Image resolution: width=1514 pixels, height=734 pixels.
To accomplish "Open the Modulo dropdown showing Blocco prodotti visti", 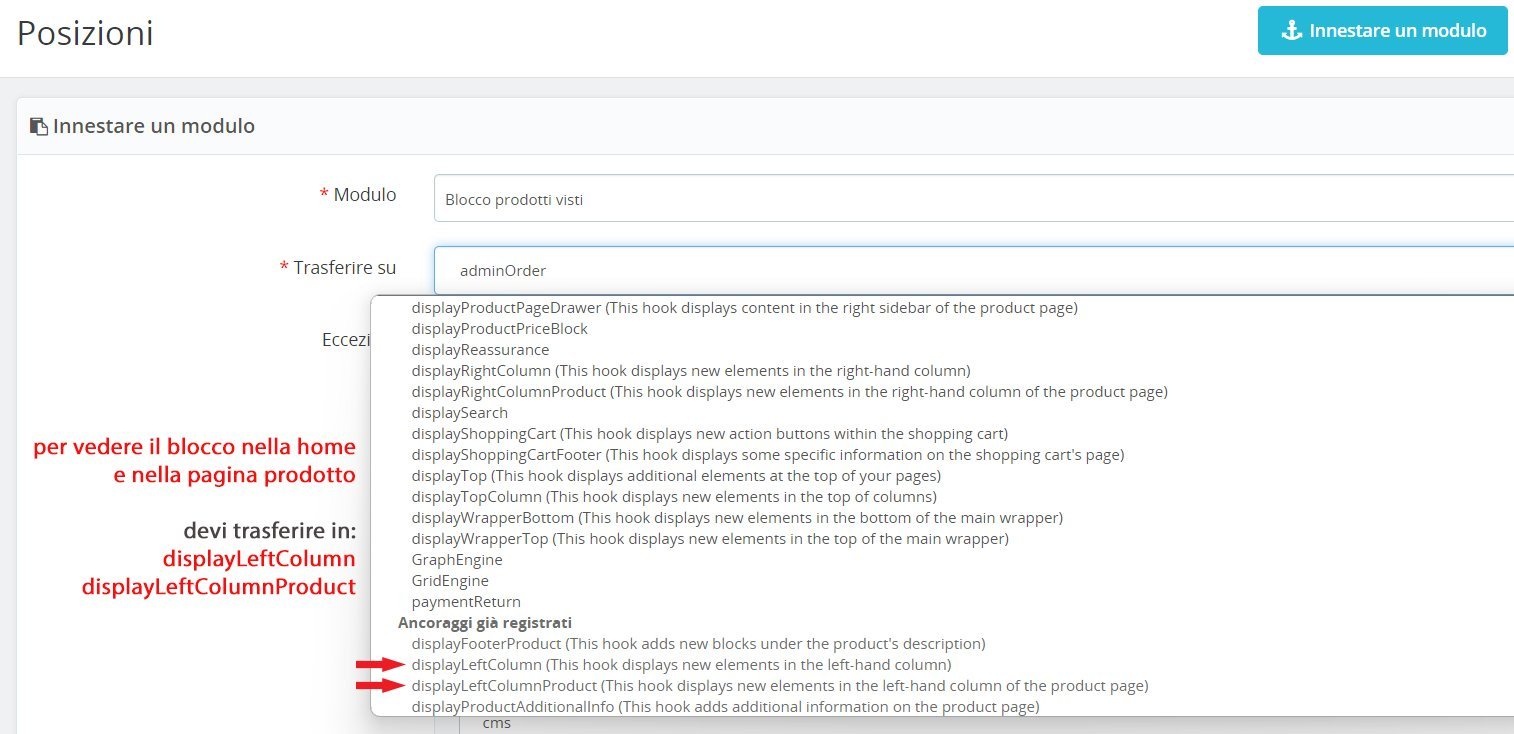I will [974, 199].
